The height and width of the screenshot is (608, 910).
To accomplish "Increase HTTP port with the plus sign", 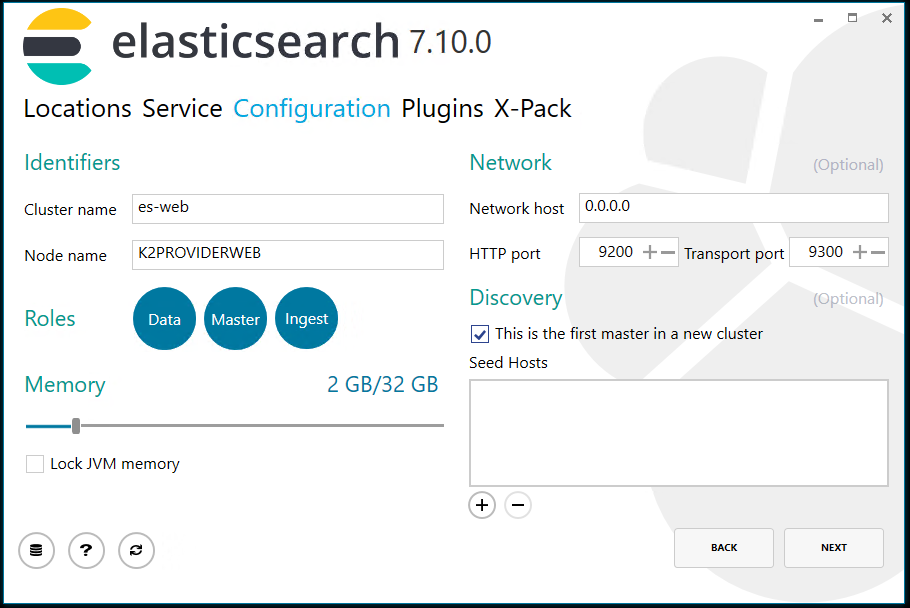I will (650, 252).
